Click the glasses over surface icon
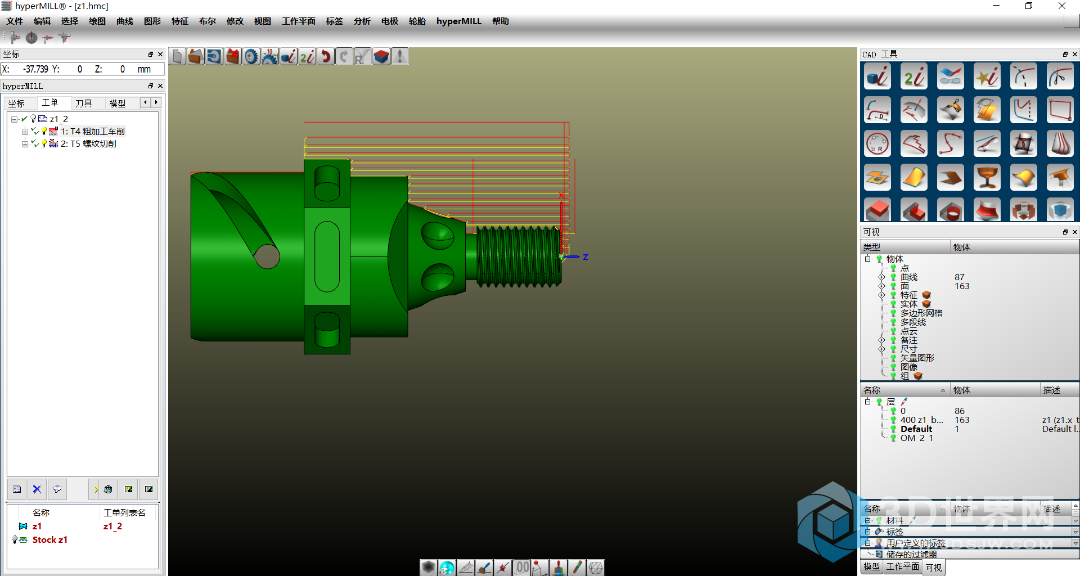The height and width of the screenshot is (576, 1080). pyautogui.click(x=951, y=76)
